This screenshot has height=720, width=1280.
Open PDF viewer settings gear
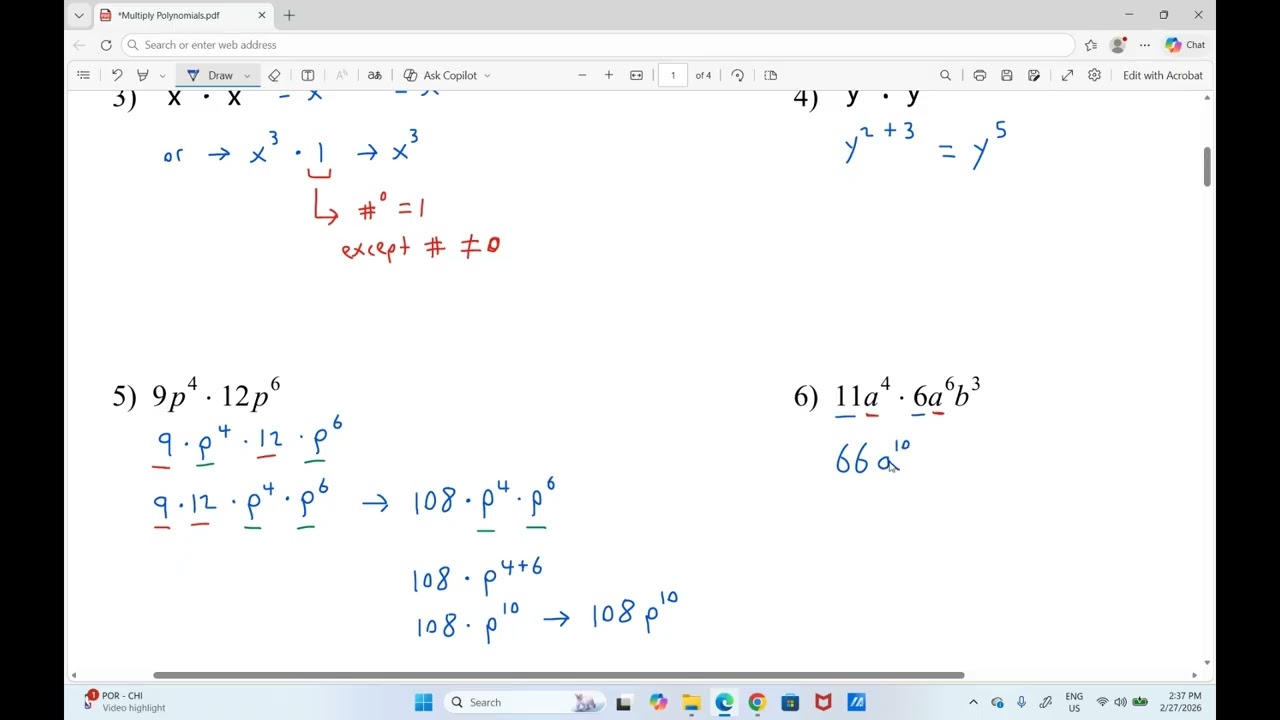tap(1094, 75)
